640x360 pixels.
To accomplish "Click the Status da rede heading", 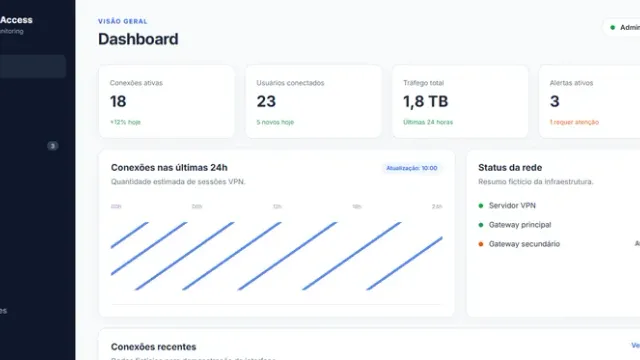I will pos(510,168).
